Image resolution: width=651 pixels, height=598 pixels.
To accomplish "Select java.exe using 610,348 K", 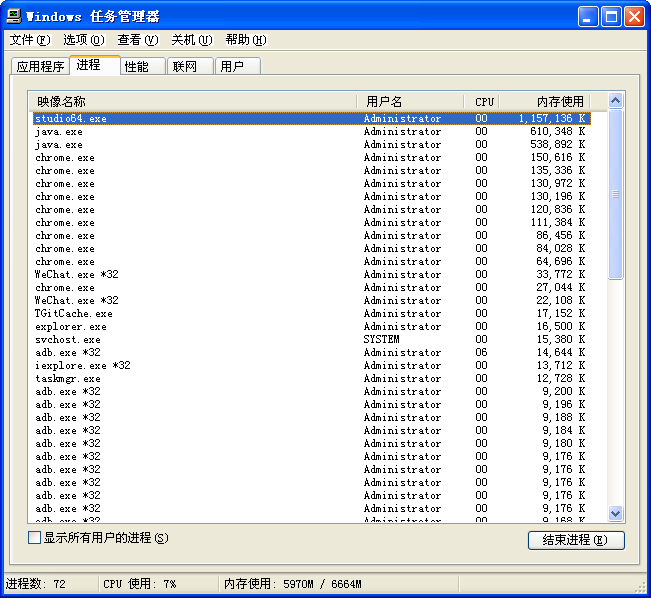I will (312, 132).
